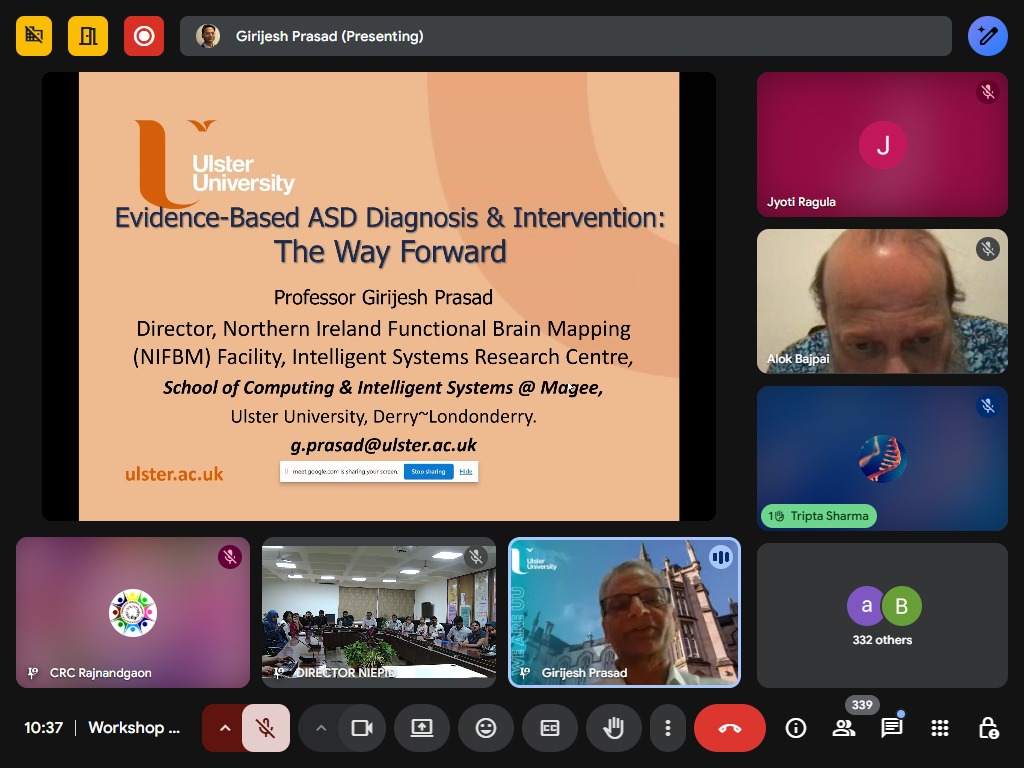Show the people list icon
Image resolution: width=1024 pixels, height=768 pixels.
click(x=844, y=728)
